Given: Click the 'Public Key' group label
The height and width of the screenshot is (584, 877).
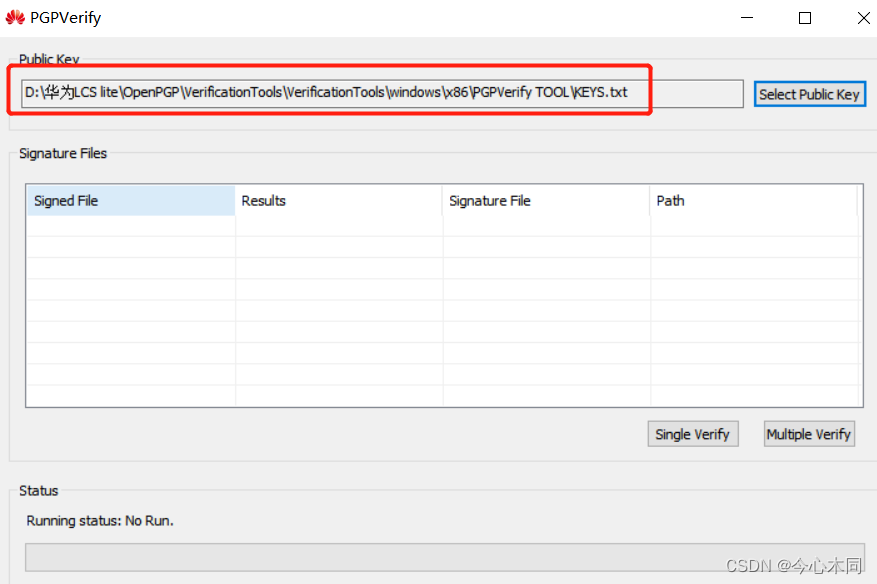Looking at the screenshot, I should pos(49,59).
